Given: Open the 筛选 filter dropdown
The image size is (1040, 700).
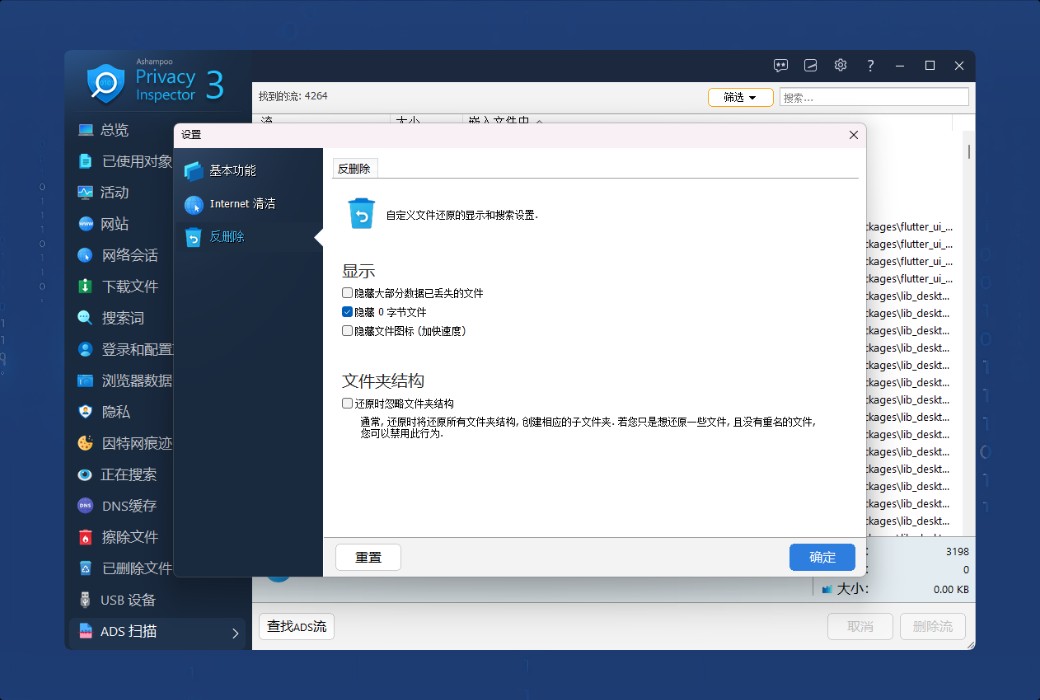Looking at the screenshot, I should click(x=740, y=97).
